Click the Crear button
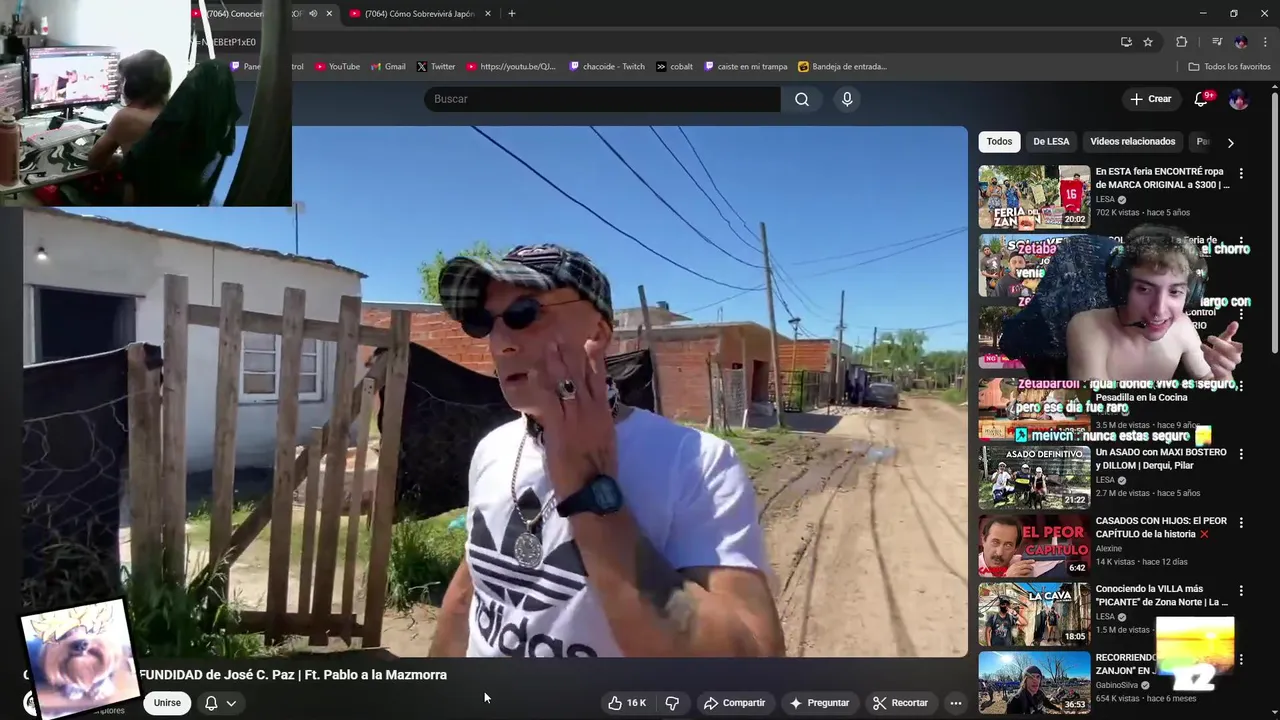This screenshot has width=1280, height=720. 1150,99
